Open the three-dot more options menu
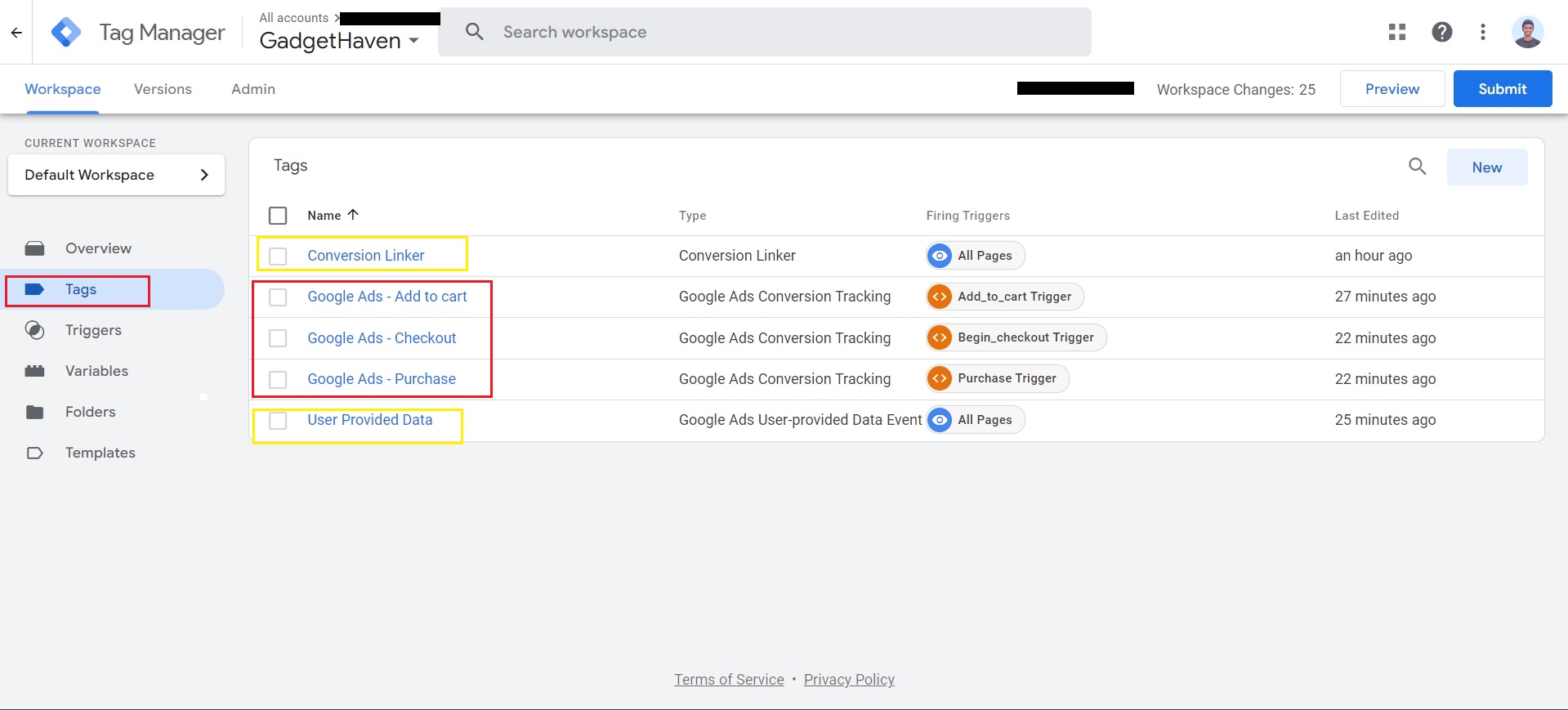This screenshot has height=710, width=1568. (1483, 32)
